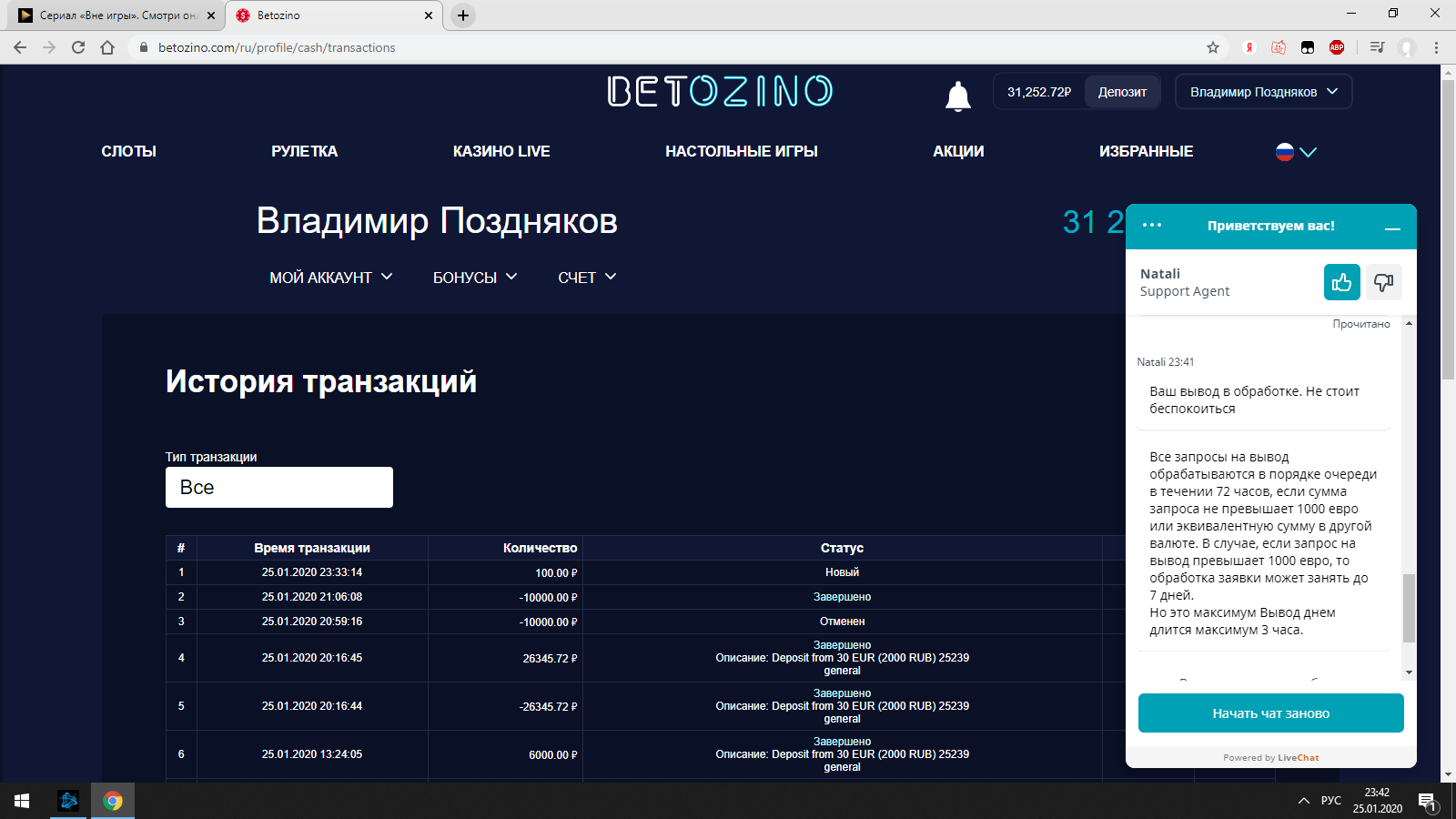Image resolution: width=1456 pixels, height=819 pixels.
Task: Open the НАСТОЛЬНЫЕ ИГРЫ section
Action: pyautogui.click(x=742, y=151)
